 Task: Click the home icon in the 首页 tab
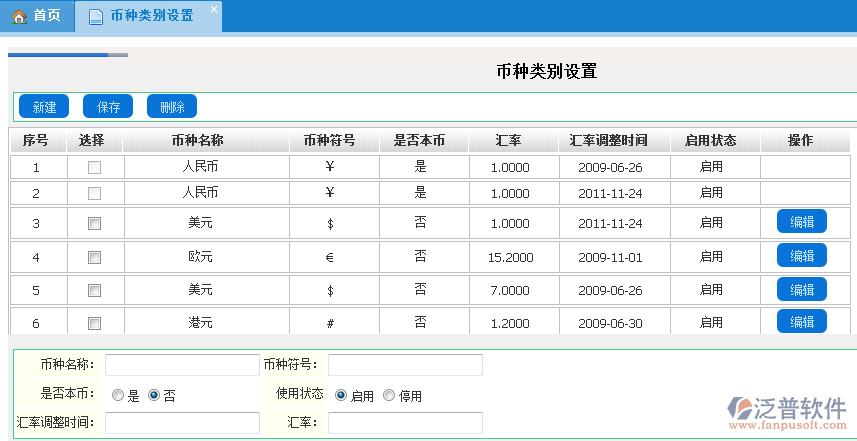tap(19, 16)
